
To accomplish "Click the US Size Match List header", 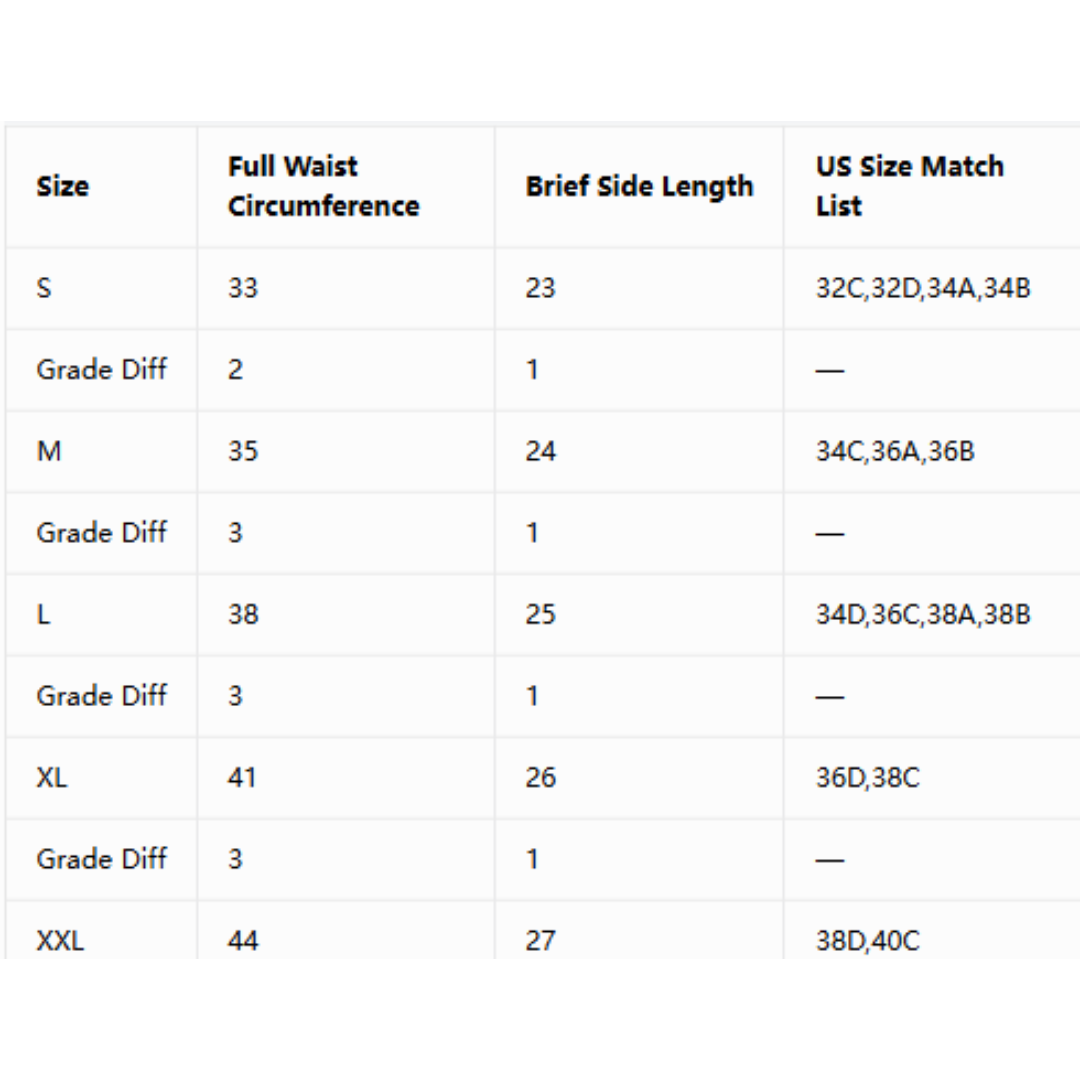I will point(909,186).
